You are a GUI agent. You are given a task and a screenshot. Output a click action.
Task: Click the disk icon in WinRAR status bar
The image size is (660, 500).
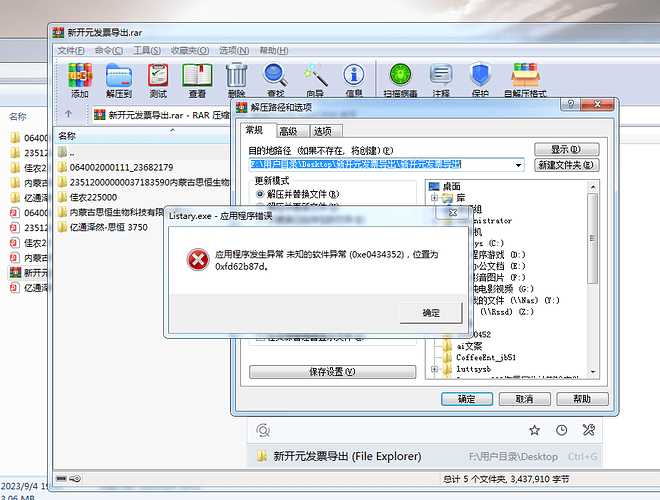tap(61, 479)
